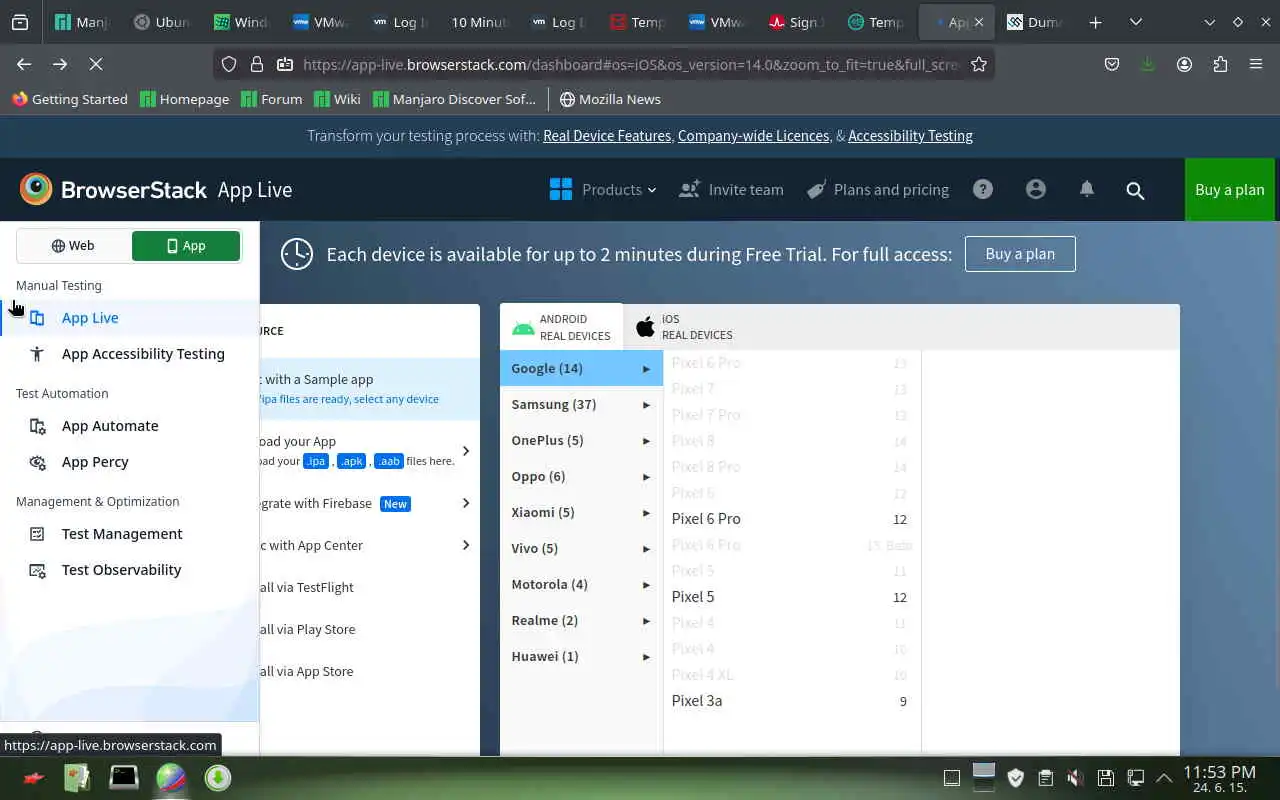1280x800 pixels.
Task: Click the search magnifier icon
Action: click(x=1135, y=190)
